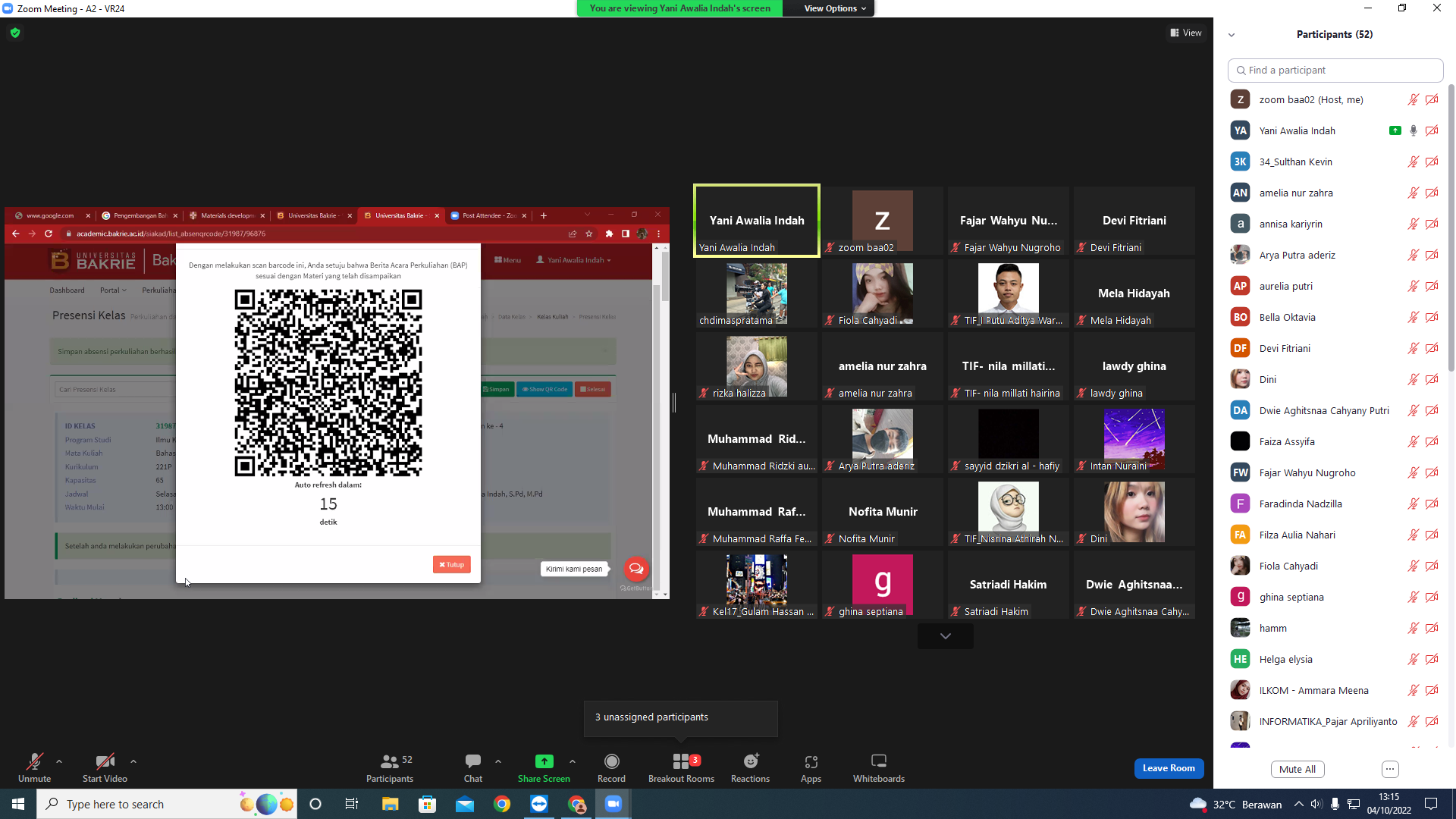Switch to the Pengembangan Bah browser tab
The image size is (1456, 819).
140,215
